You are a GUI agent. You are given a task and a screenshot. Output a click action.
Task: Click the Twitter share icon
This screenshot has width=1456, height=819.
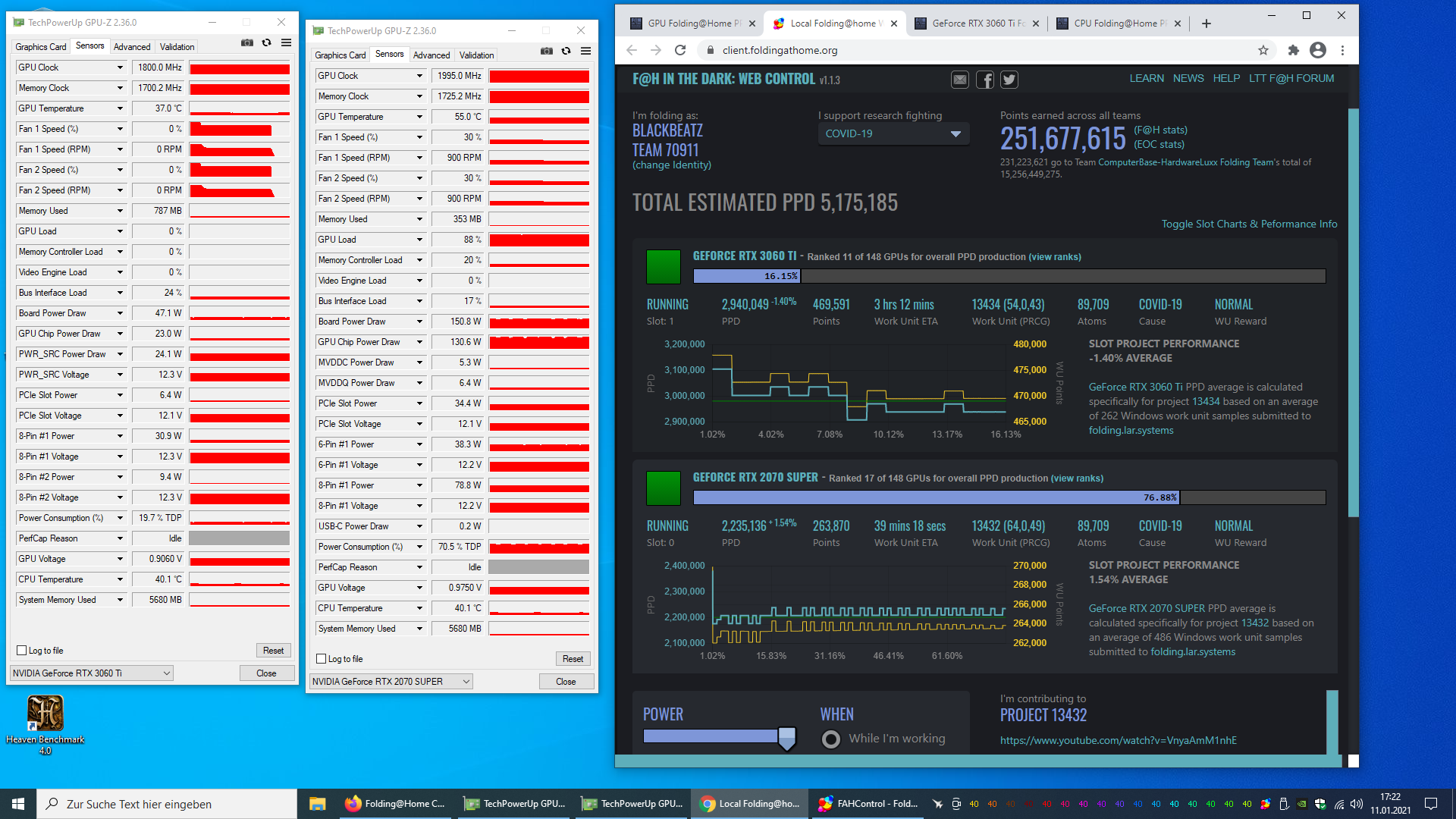click(1009, 80)
